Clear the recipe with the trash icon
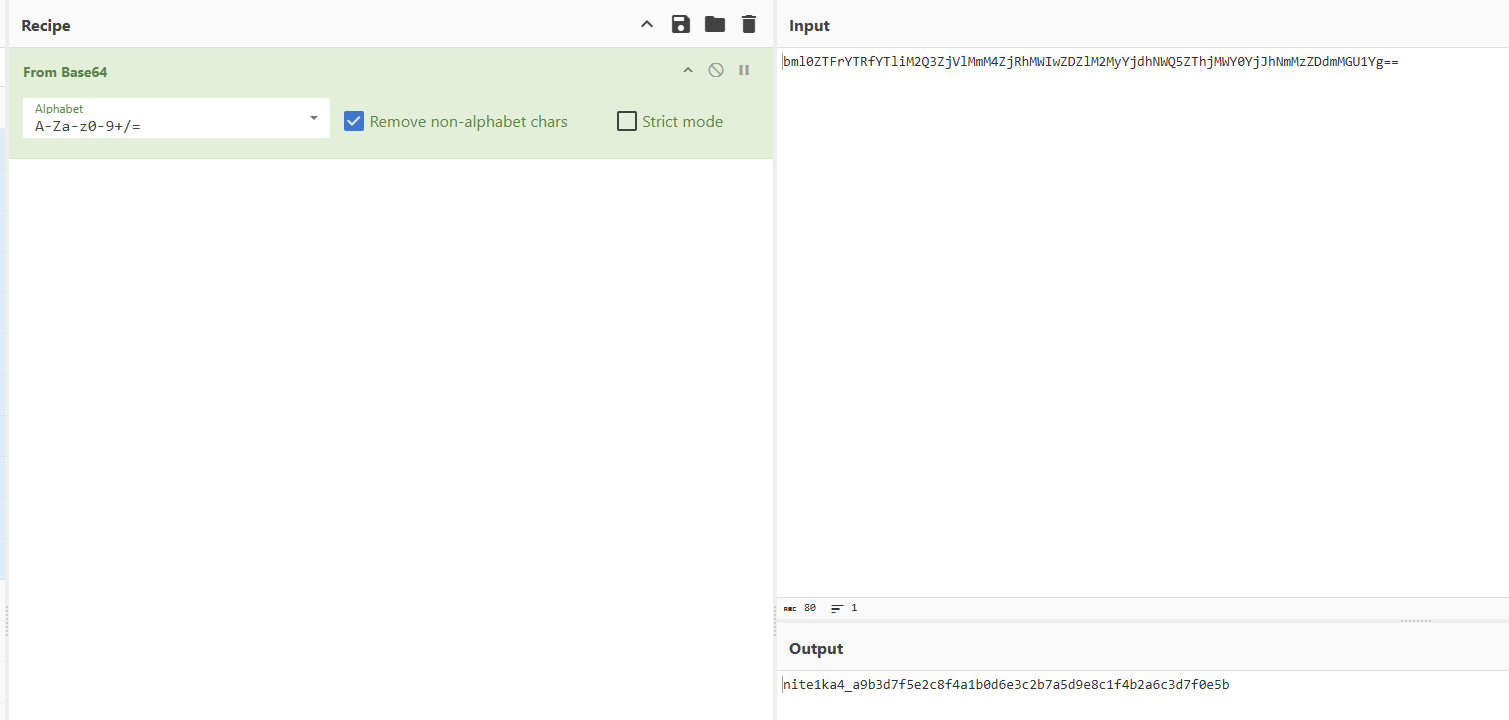 (749, 25)
